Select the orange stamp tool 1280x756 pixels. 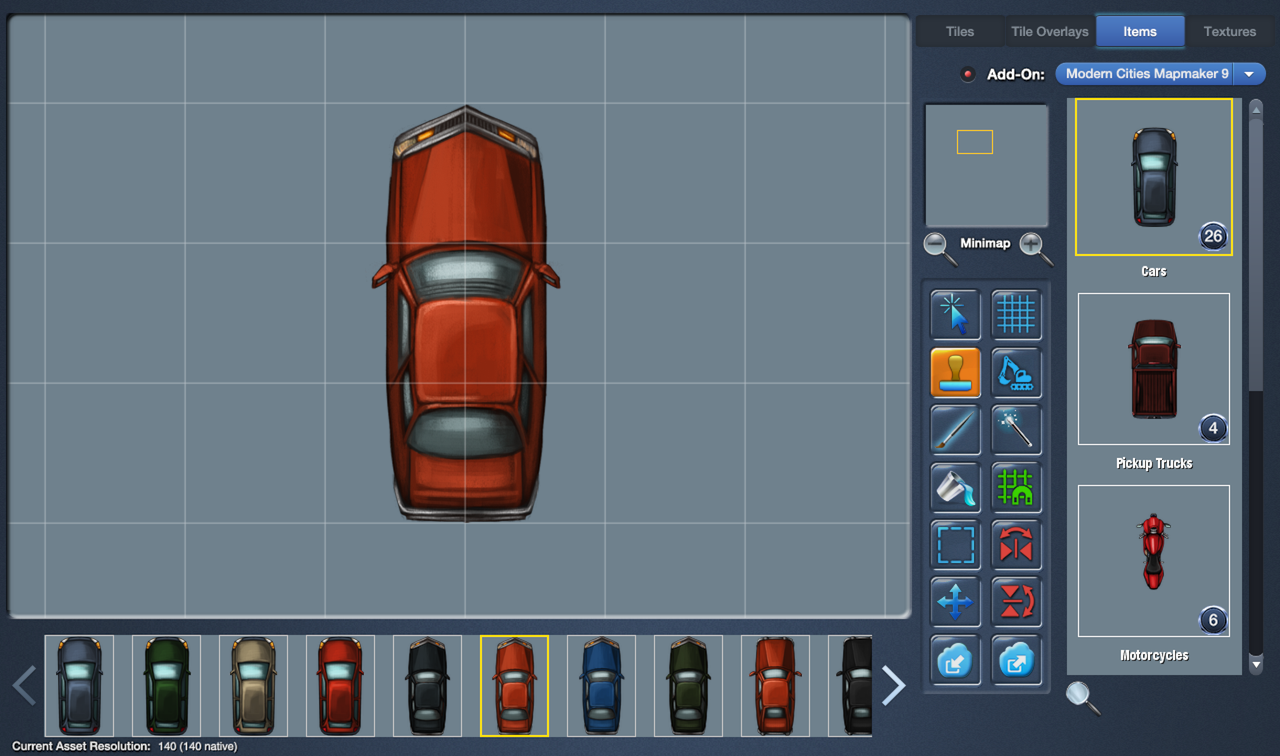click(x=955, y=373)
